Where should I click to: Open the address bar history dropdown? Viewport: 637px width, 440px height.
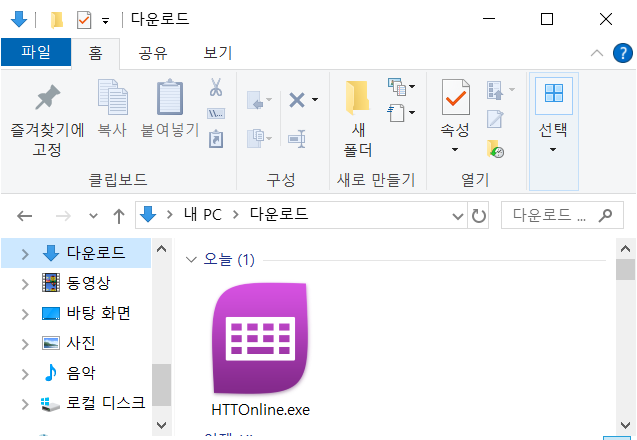click(x=458, y=216)
